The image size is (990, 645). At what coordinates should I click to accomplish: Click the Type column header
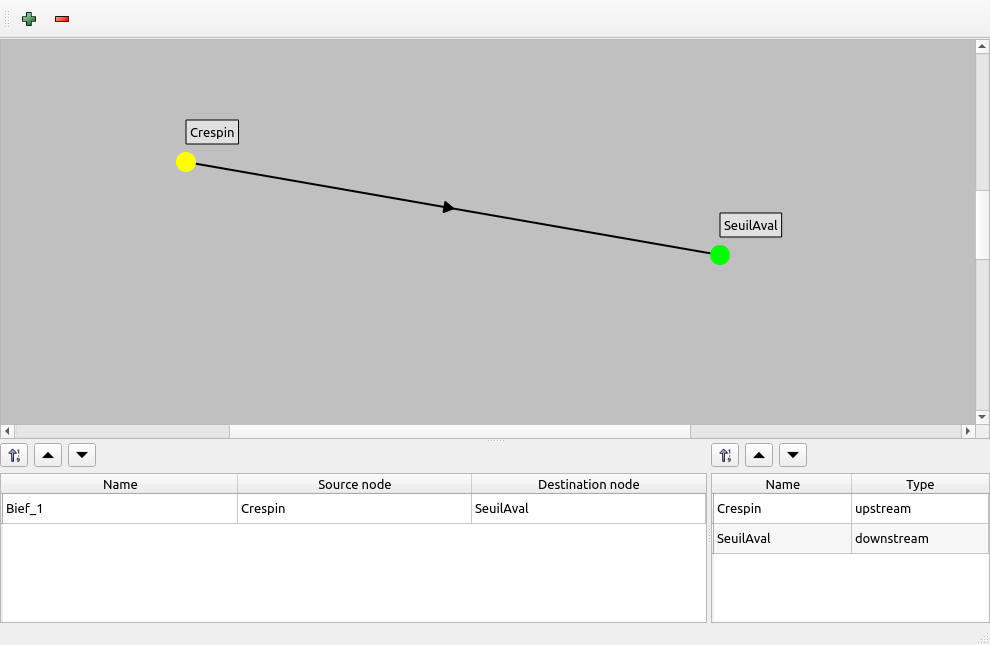coord(919,484)
